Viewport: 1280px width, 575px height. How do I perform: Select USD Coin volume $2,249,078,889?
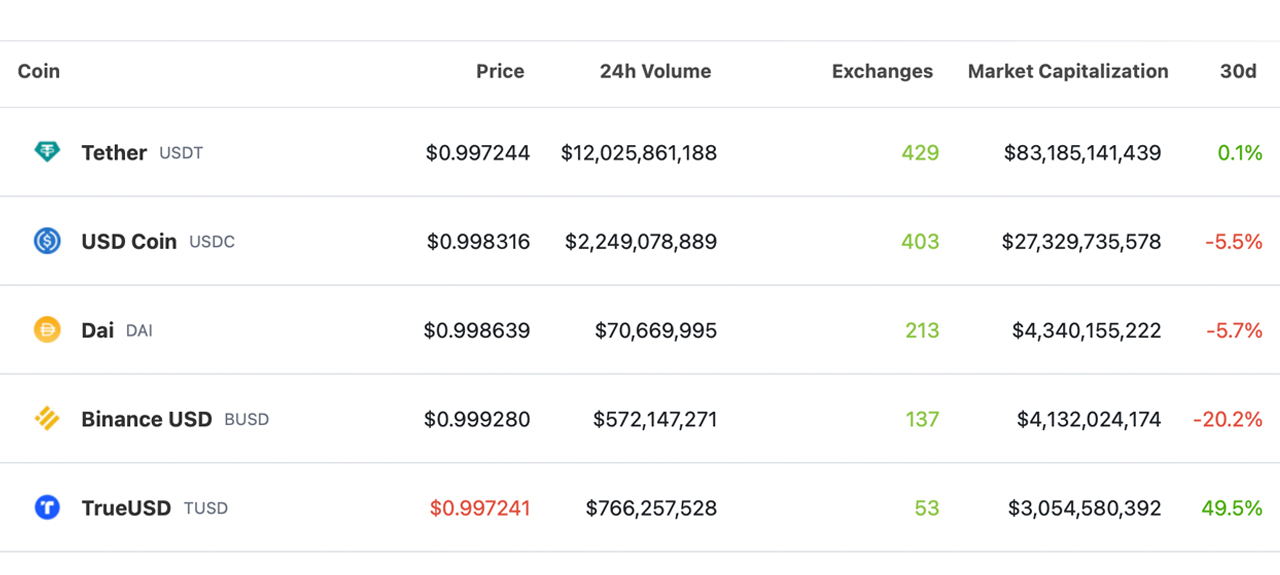click(641, 242)
